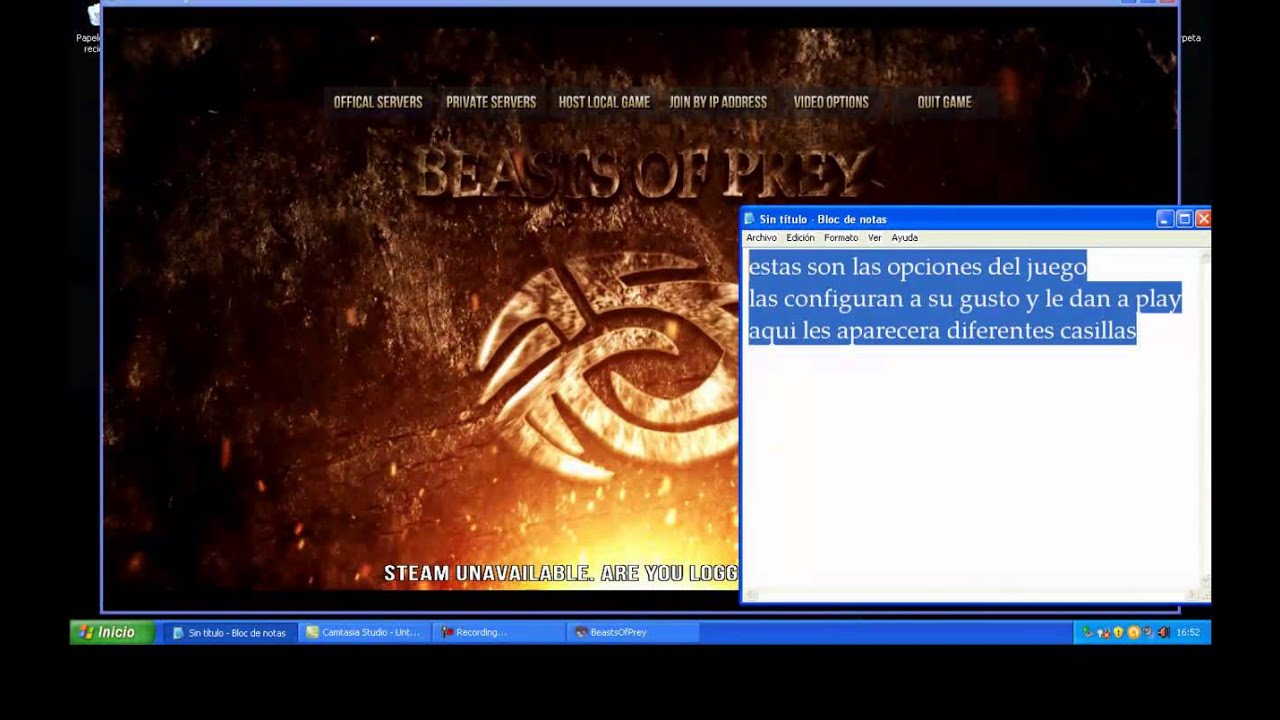Image resolution: width=1280 pixels, height=720 pixels.
Task: Click the first green system tray icon
Action: click(x=1088, y=632)
